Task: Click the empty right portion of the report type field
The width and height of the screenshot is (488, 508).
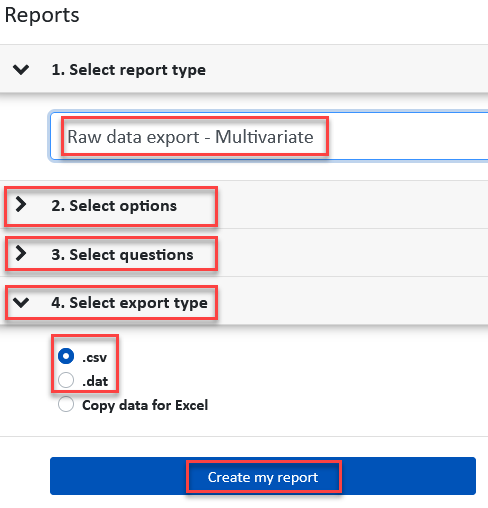Action: [x=407, y=137]
